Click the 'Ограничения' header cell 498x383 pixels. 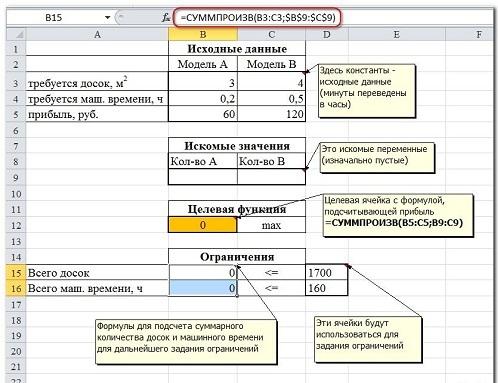pos(237,257)
